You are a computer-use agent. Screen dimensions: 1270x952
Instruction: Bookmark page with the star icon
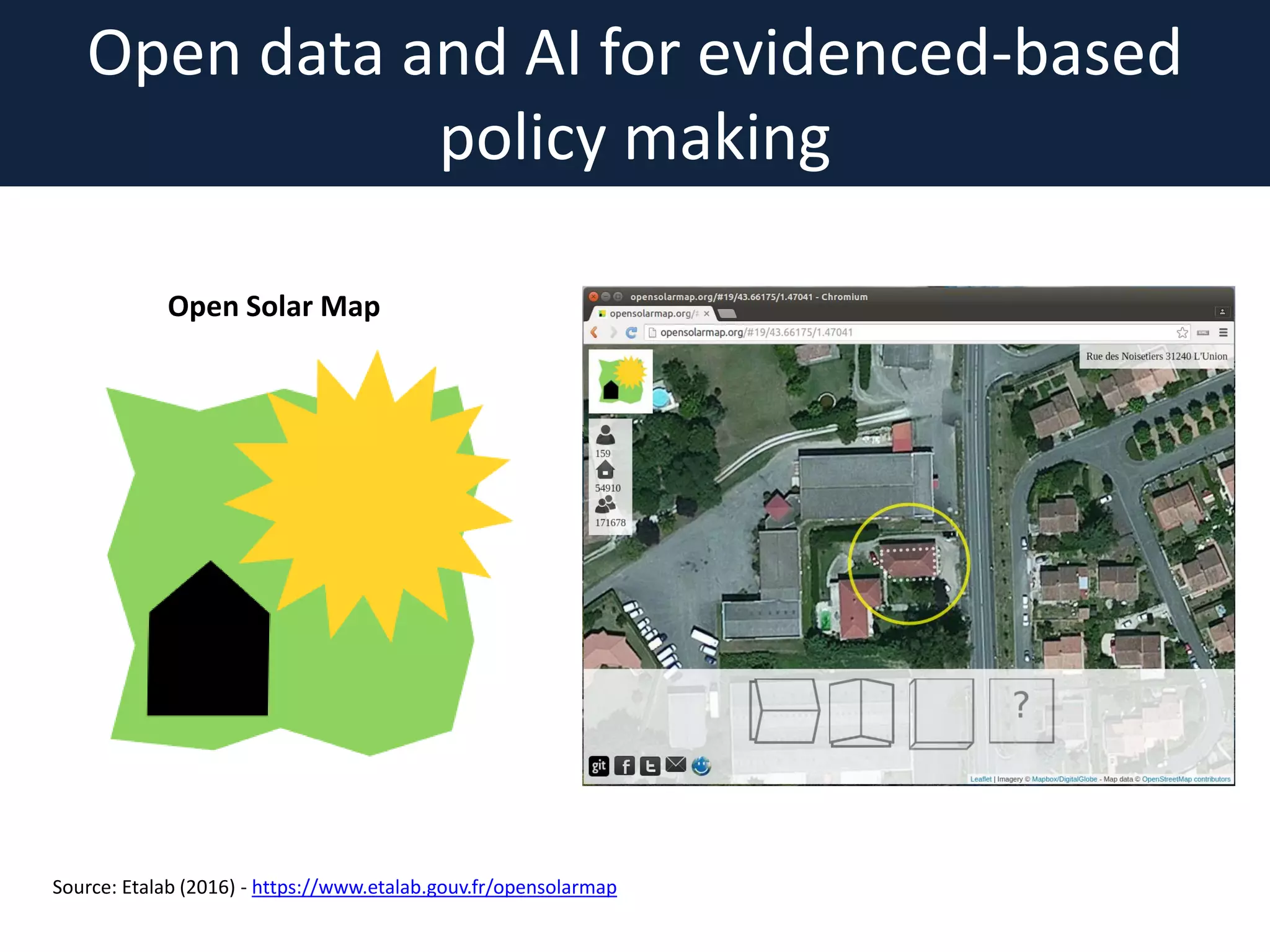point(1182,333)
